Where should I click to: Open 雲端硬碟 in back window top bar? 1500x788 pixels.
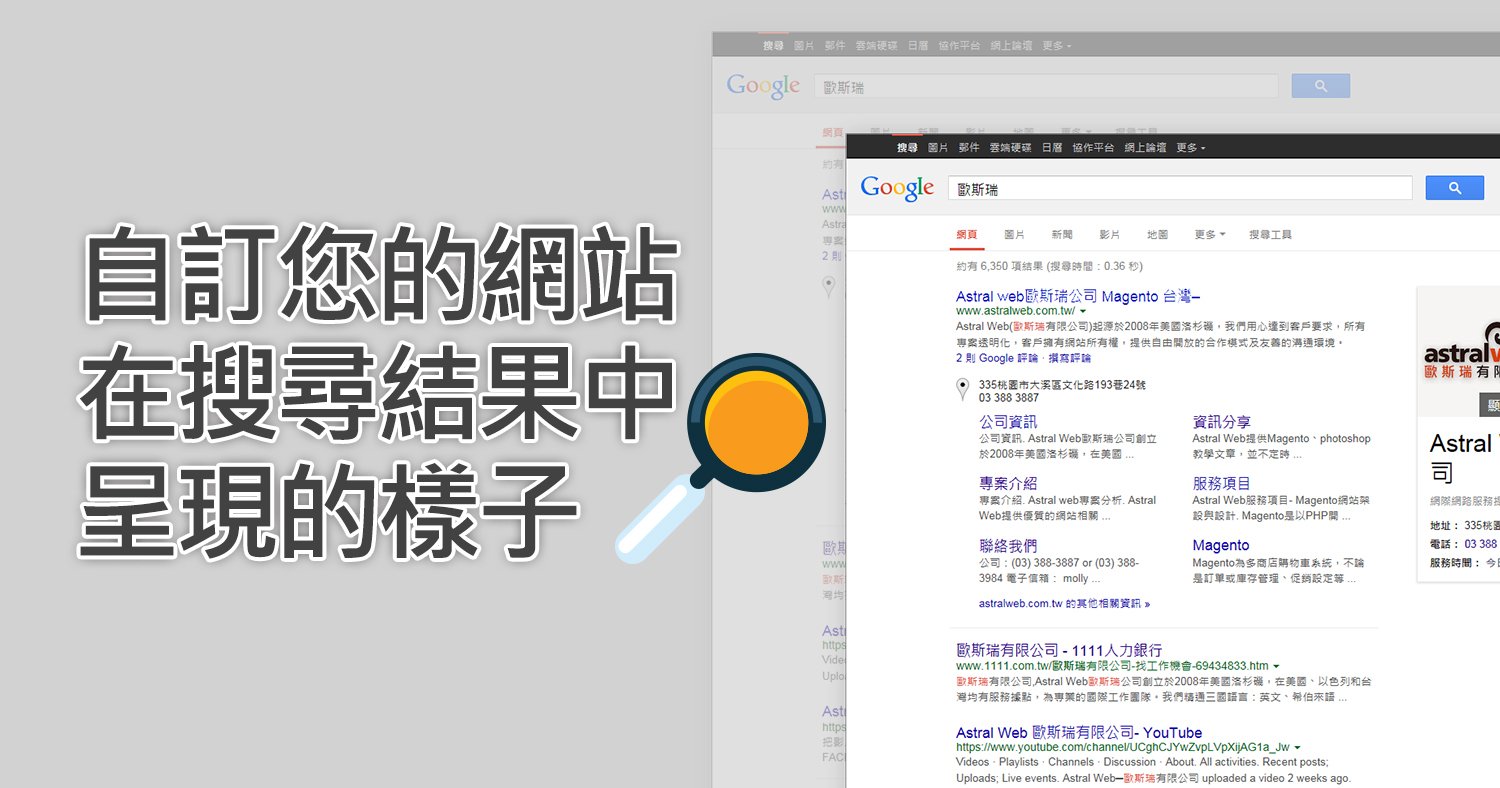(876, 46)
